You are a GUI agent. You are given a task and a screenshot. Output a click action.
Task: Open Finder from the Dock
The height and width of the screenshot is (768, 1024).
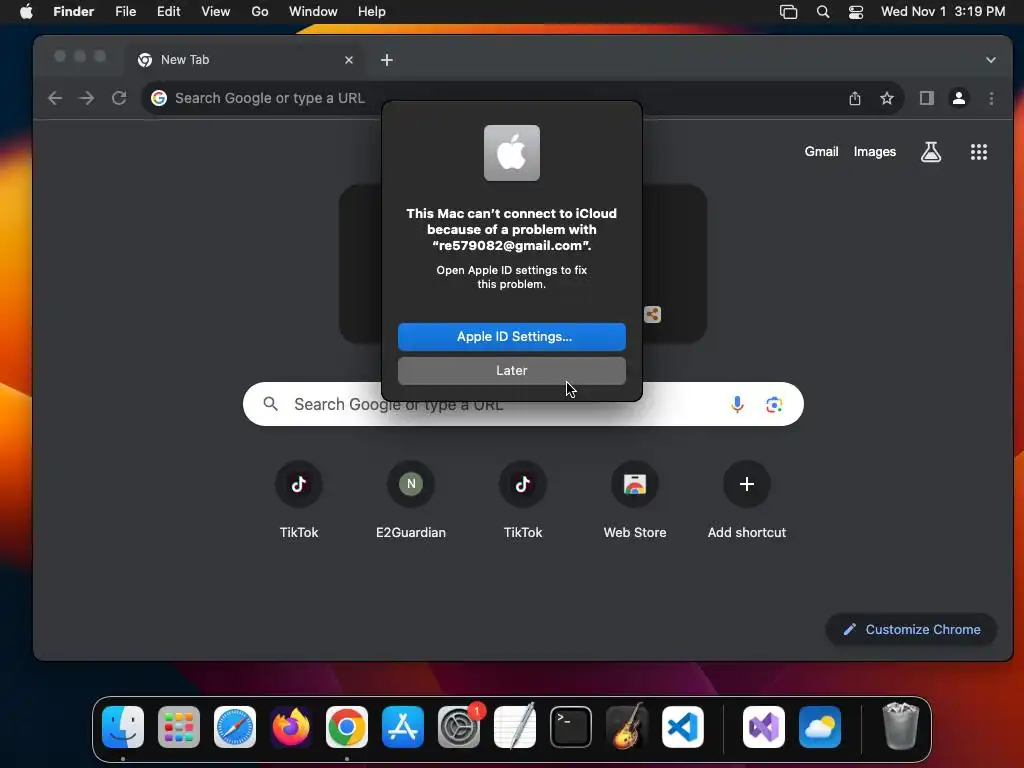[x=123, y=727]
